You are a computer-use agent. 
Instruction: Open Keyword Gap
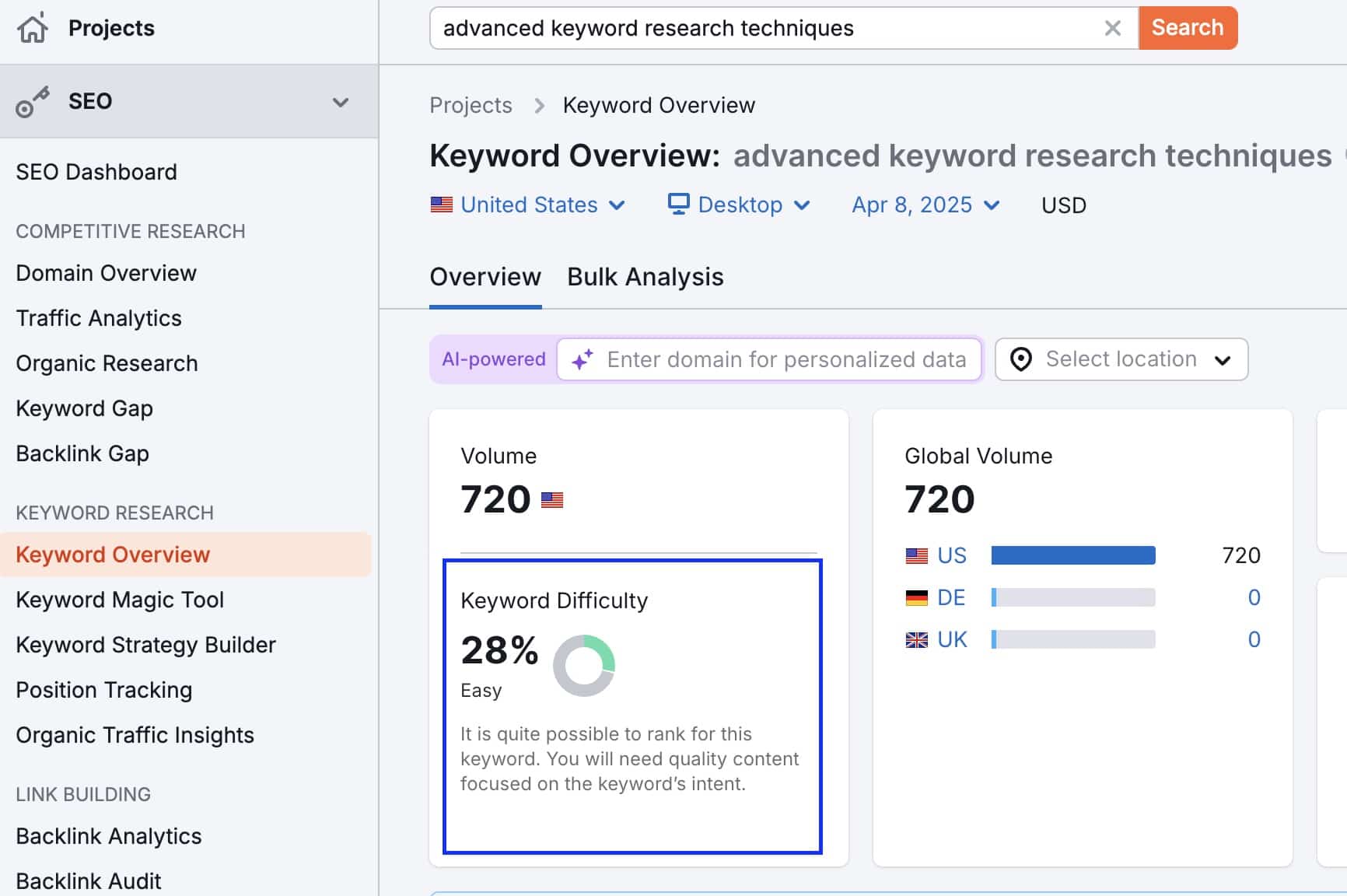tap(85, 408)
